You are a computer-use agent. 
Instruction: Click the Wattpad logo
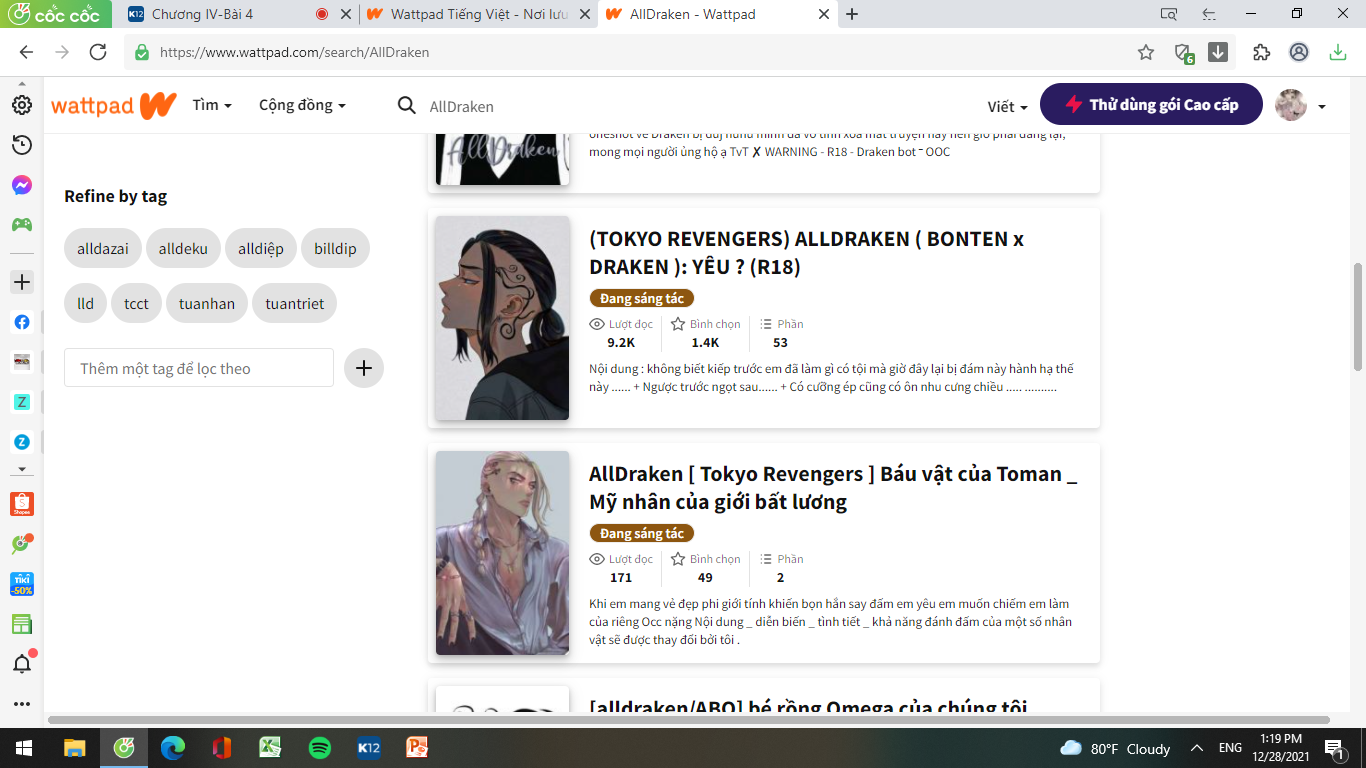[114, 105]
